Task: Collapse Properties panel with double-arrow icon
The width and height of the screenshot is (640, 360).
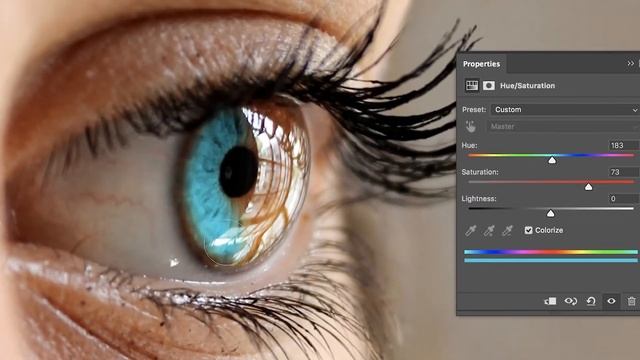Action: coord(631,63)
